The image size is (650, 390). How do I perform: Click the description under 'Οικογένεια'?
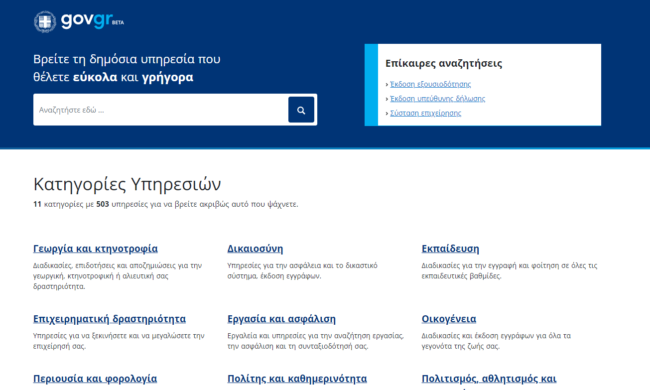[x=496, y=341]
